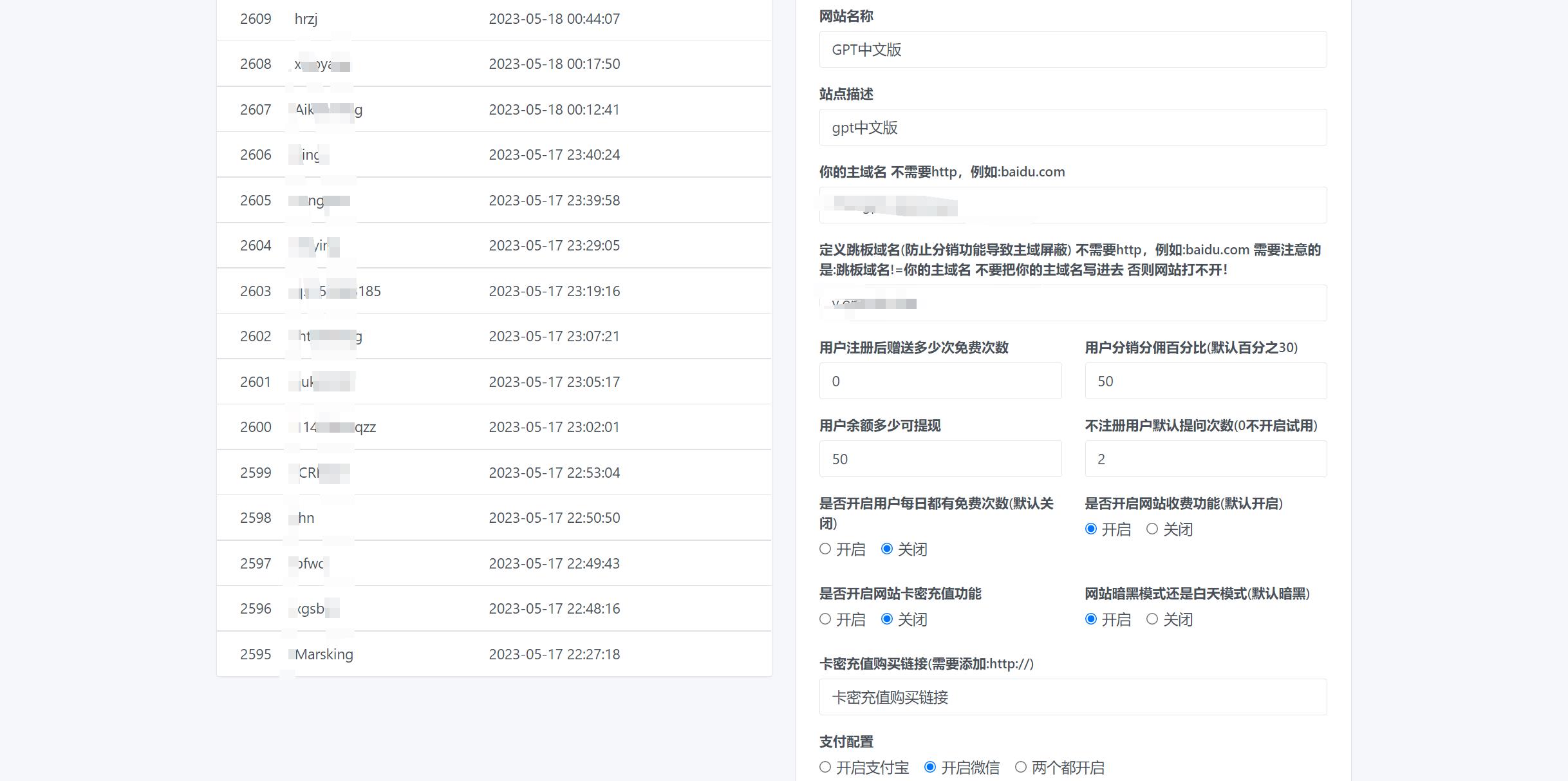The width and height of the screenshot is (1568, 781).
Task: Click the jump domain (跳板域名) input field
Action: (x=1072, y=303)
